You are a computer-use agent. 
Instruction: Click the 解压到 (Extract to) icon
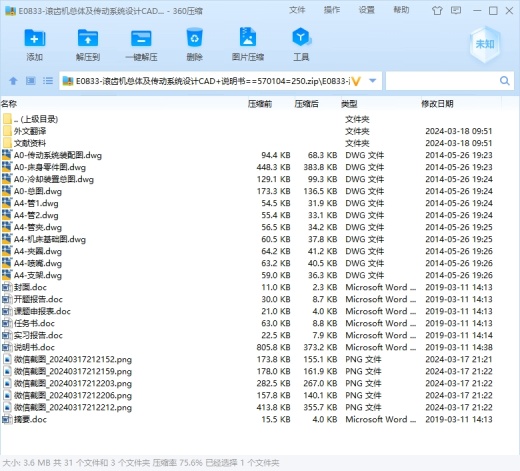point(88,38)
